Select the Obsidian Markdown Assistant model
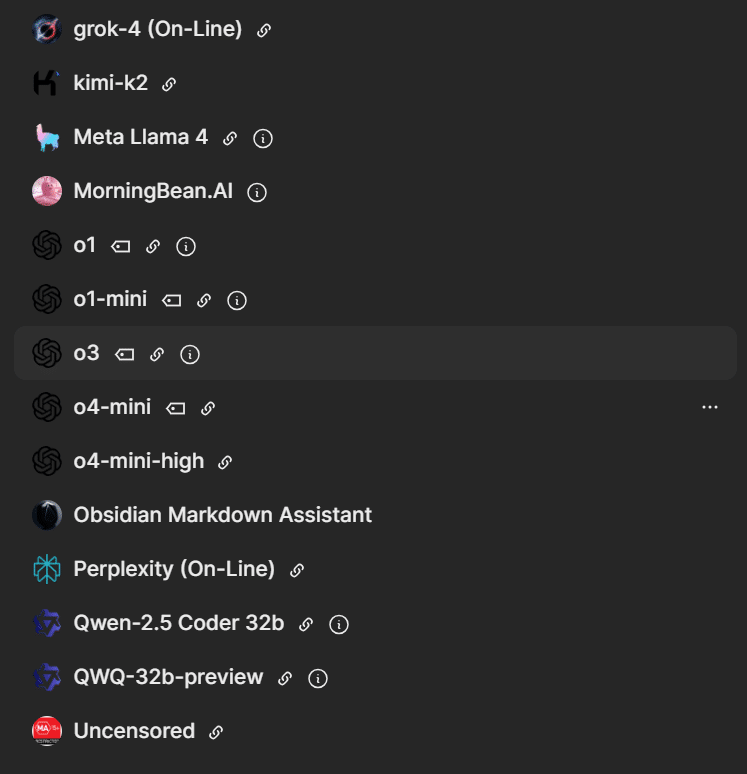The height and width of the screenshot is (774, 747). click(x=222, y=515)
